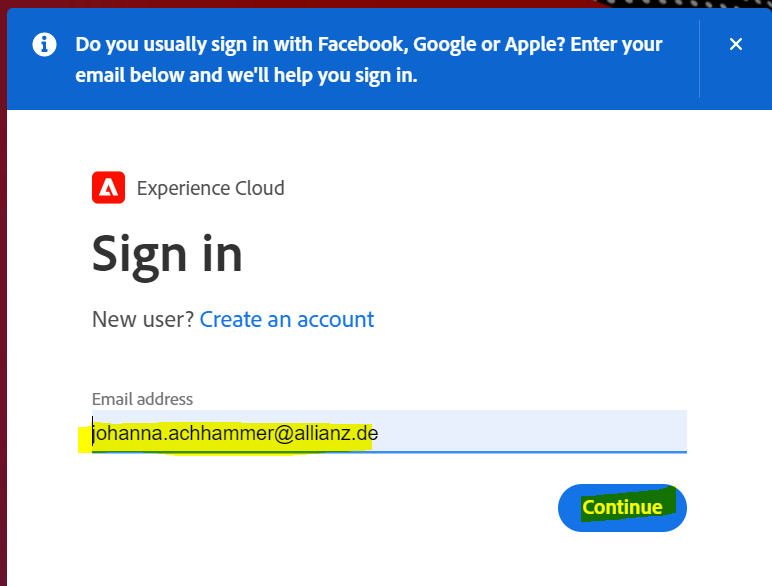Open the Create an account link
The height and width of the screenshot is (586, 772).
(x=287, y=320)
